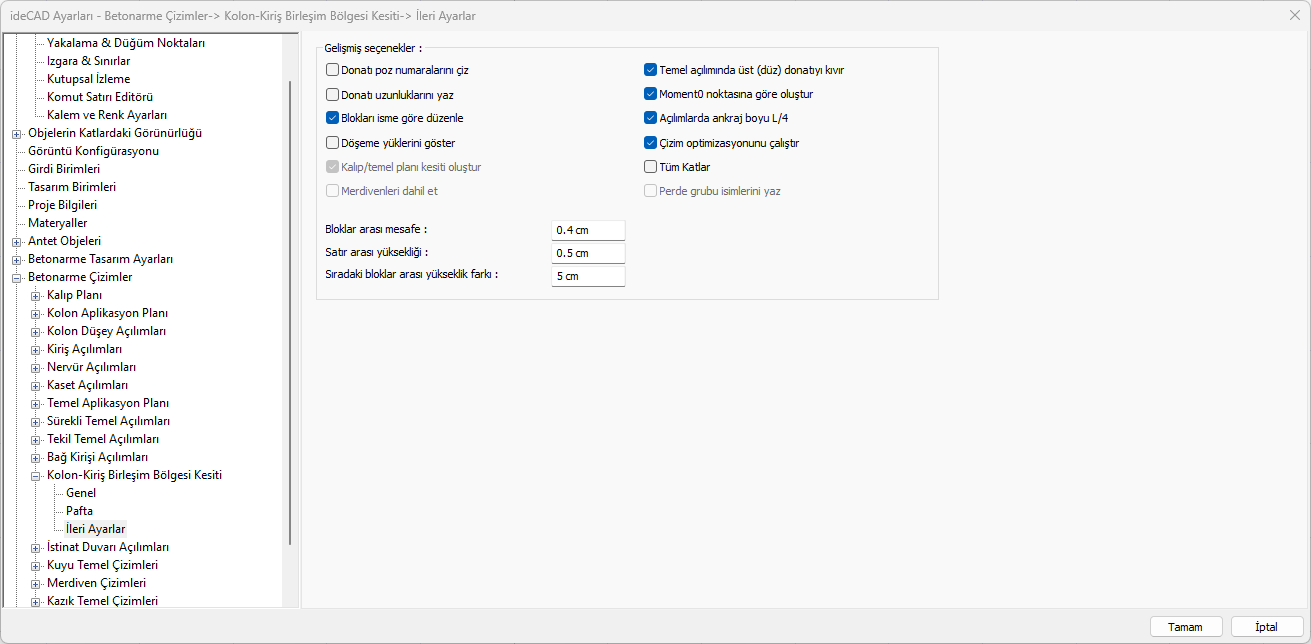
Task: Enable the Tüm Katlar checkbox
Action: (x=650, y=167)
